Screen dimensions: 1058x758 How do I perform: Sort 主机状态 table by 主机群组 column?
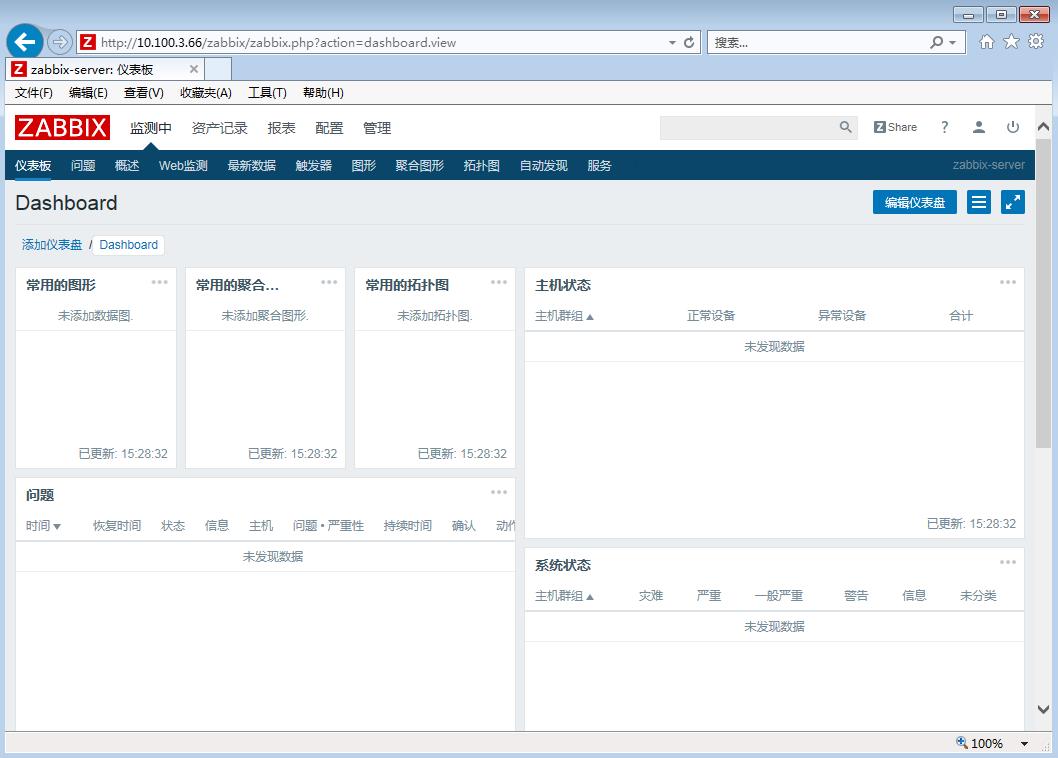point(564,316)
